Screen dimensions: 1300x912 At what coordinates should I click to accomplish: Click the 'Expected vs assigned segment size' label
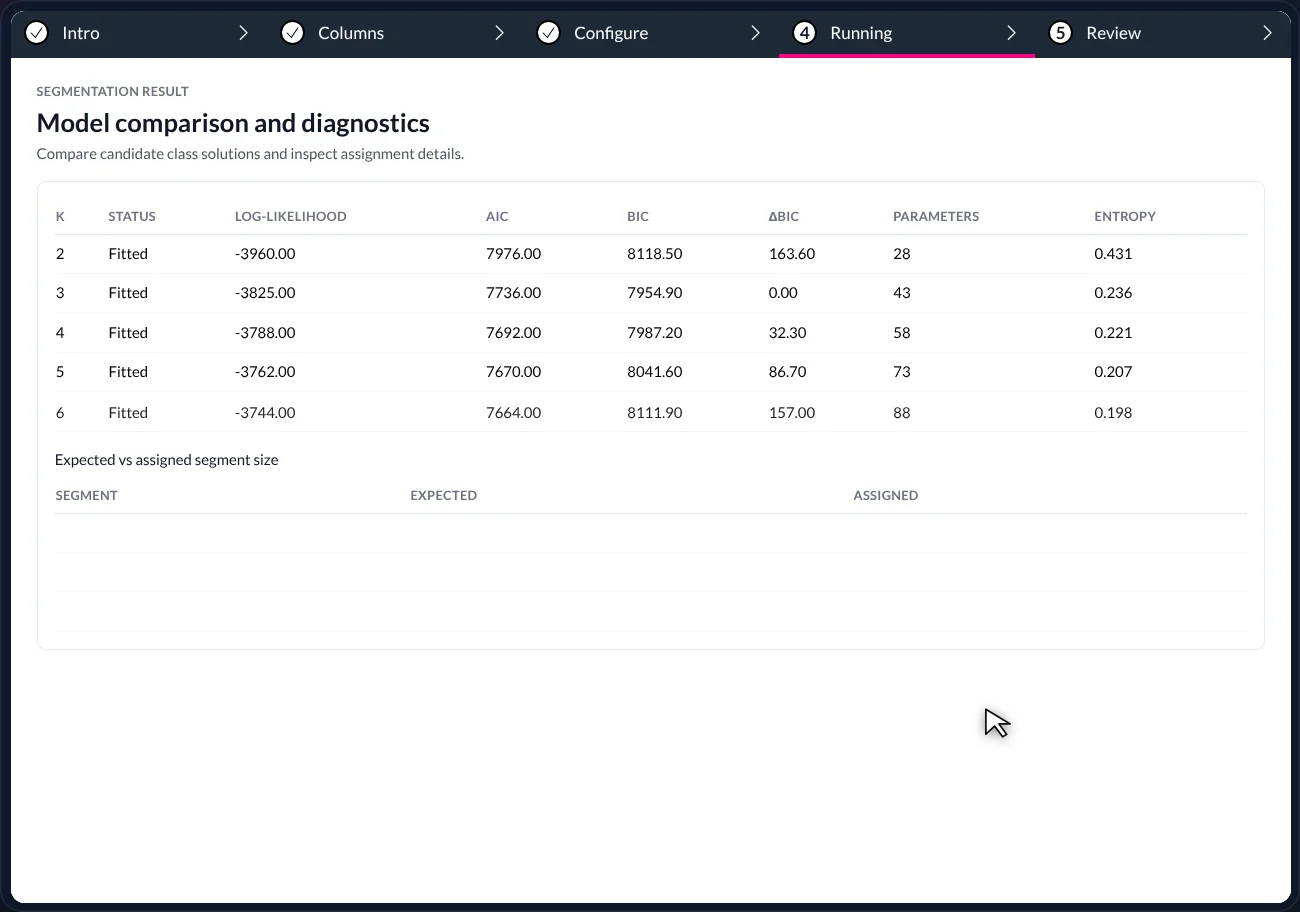[x=167, y=460]
